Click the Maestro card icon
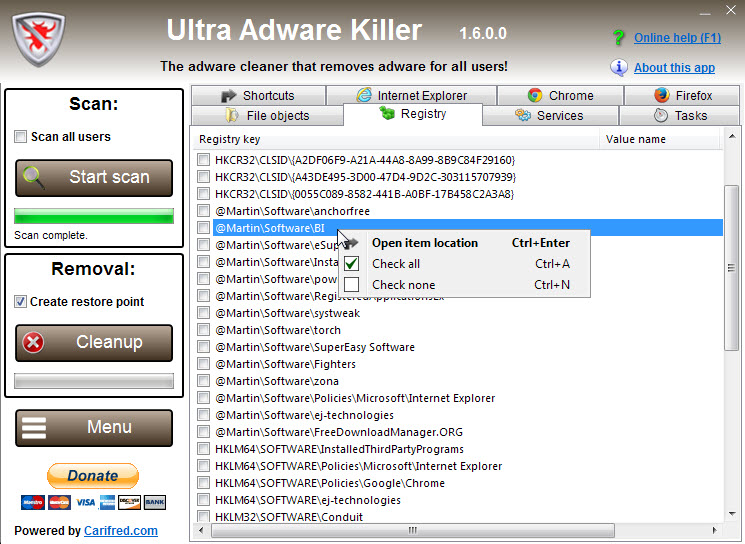Viewport: 745px width, 544px height. (33, 502)
